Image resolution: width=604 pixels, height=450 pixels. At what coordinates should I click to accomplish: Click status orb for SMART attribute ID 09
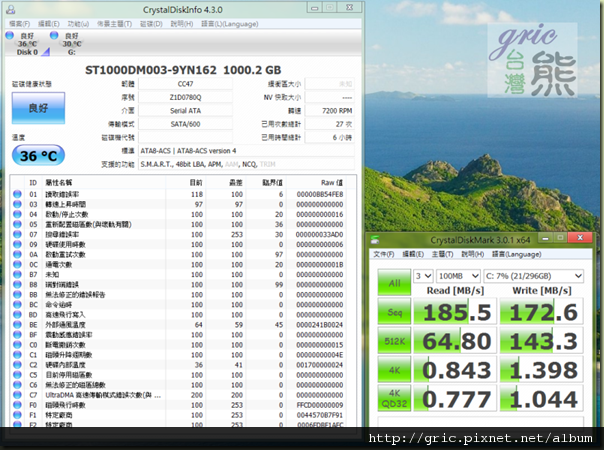point(17,244)
